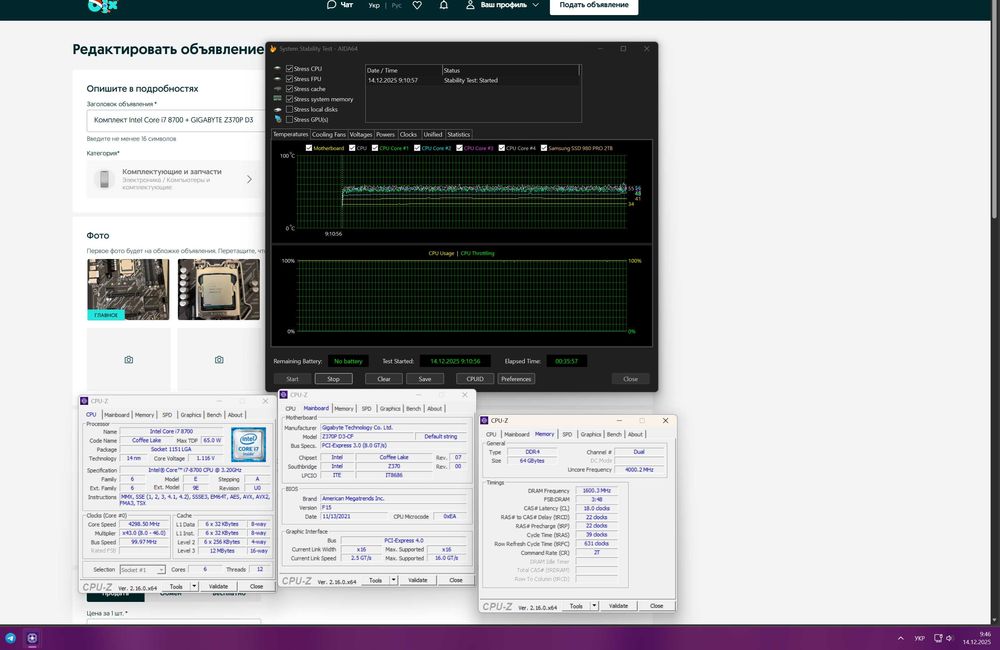1000x650 pixels.
Task: Select the motherboard main photo thumbnail
Action: [x=128, y=289]
